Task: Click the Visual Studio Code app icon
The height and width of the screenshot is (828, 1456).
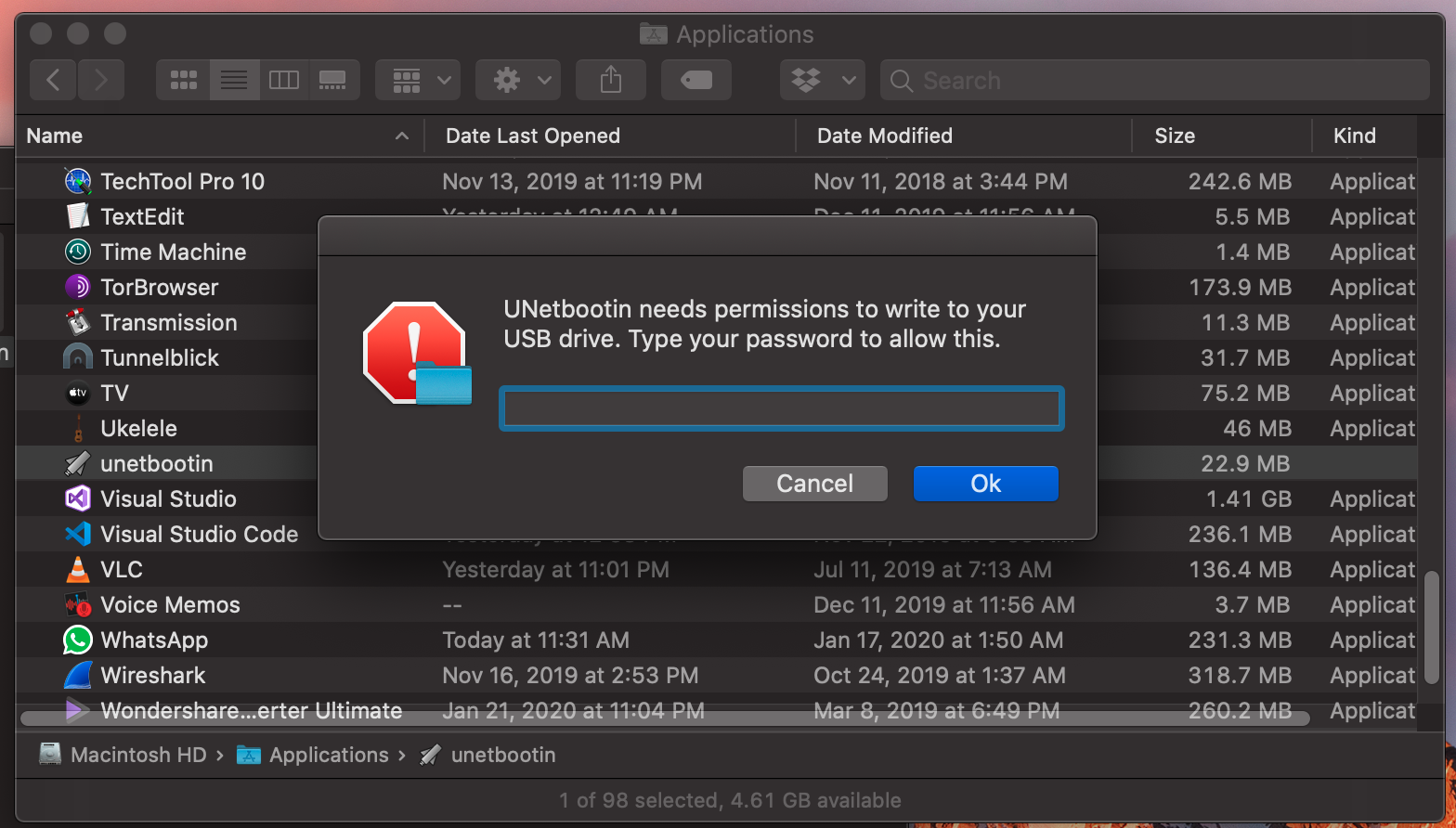Action: tap(78, 534)
